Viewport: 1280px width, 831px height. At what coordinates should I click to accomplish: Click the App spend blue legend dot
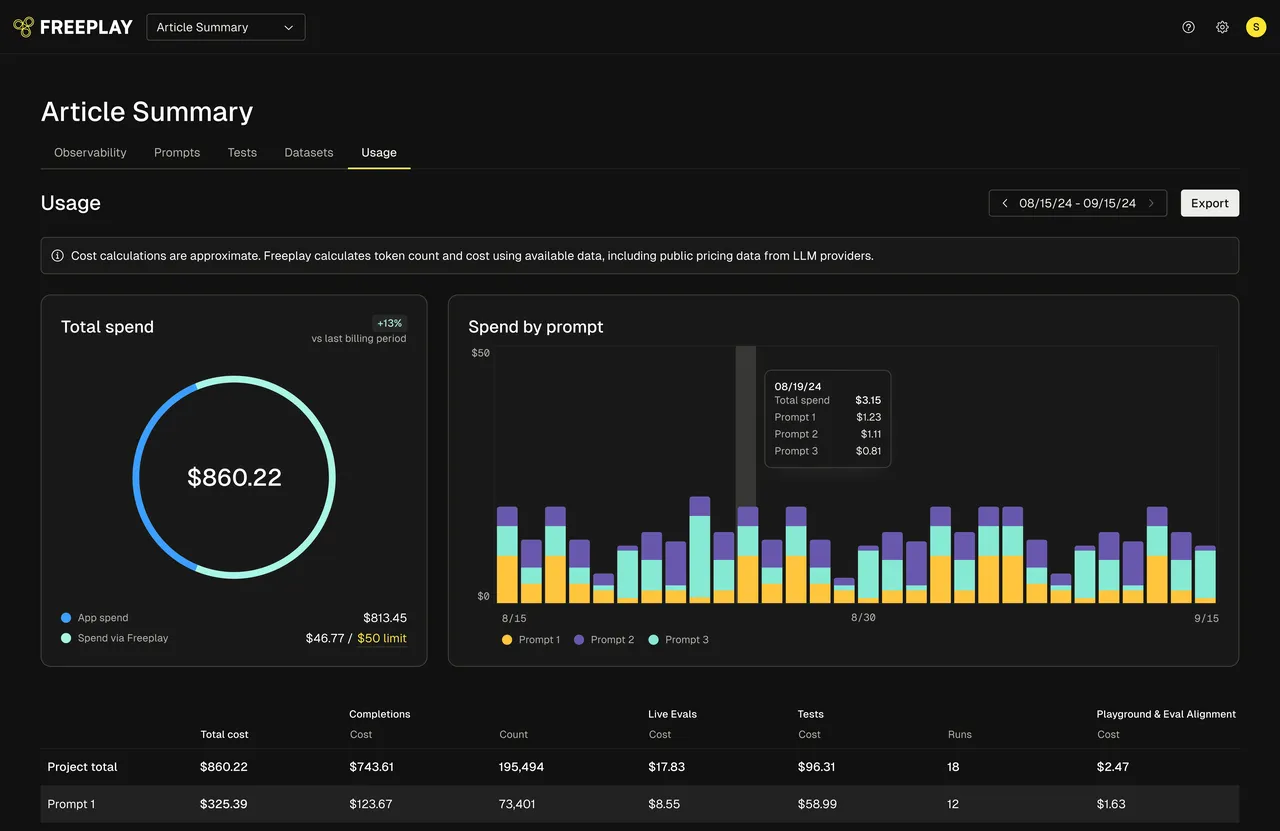point(66,618)
